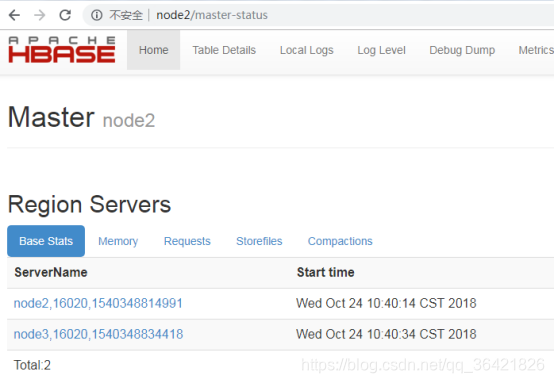The height and width of the screenshot is (383, 554).
Task: Click start time 10:40:14 cell
Action: 386,303
